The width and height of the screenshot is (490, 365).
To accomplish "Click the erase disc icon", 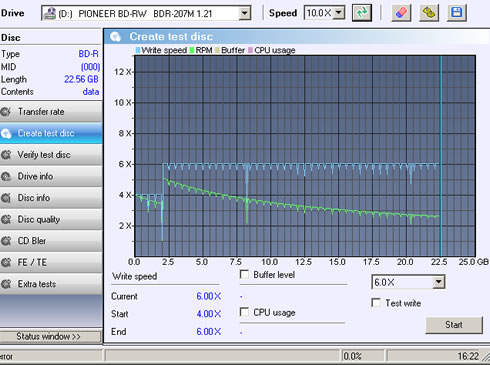I will point(401,13).
